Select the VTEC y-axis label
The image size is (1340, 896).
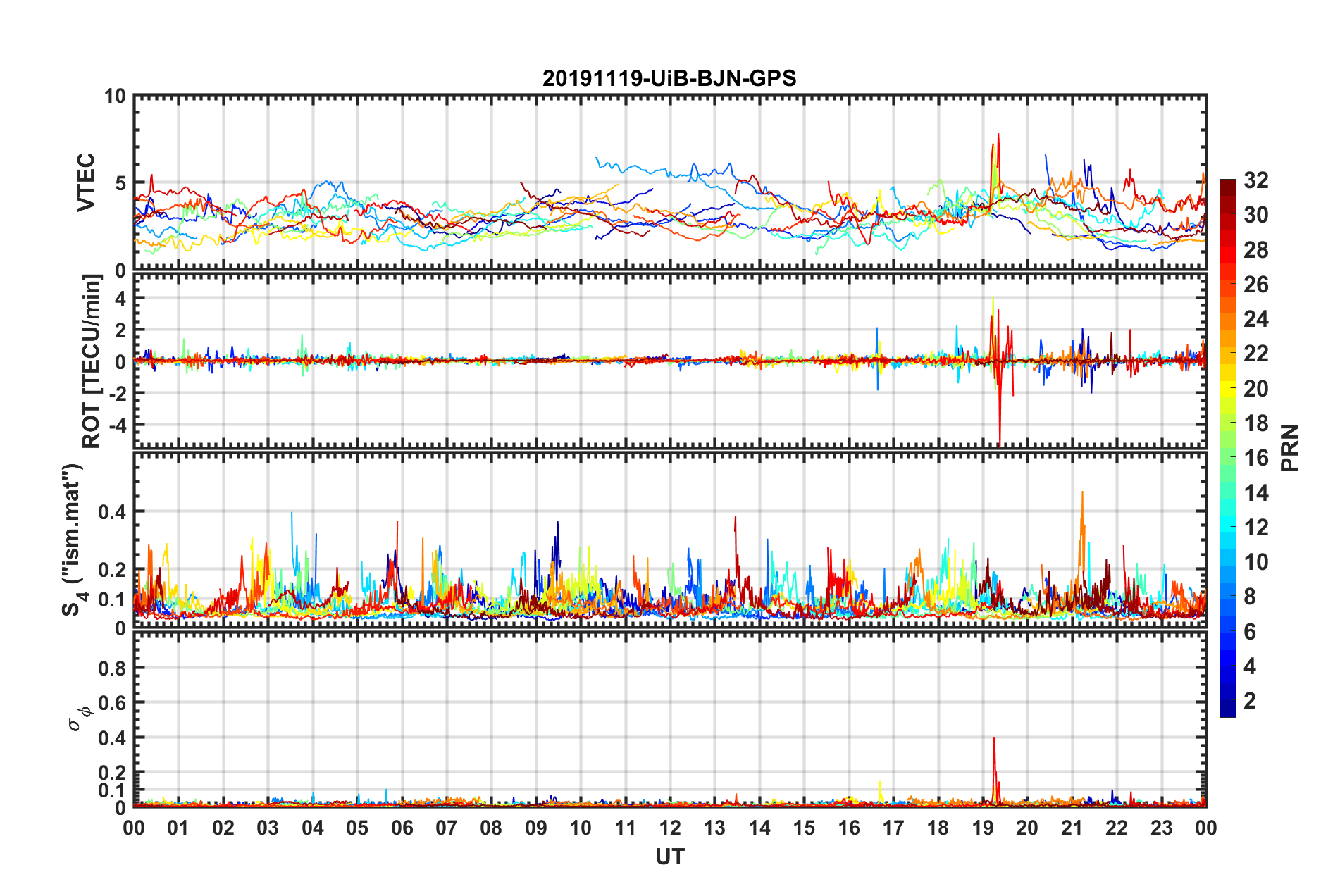coord(86,182)
